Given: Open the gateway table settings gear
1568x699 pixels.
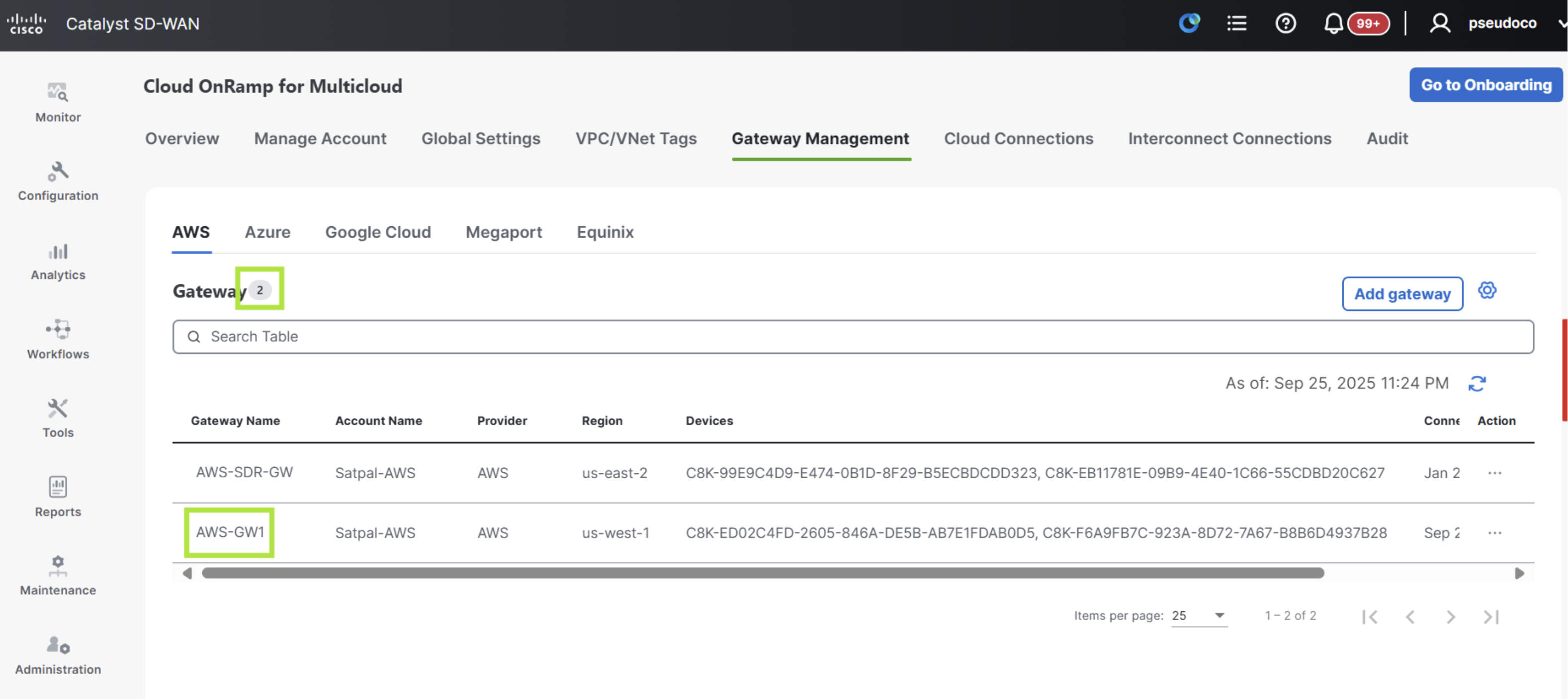Looking at the screenshot, I should coord(1487,290).
